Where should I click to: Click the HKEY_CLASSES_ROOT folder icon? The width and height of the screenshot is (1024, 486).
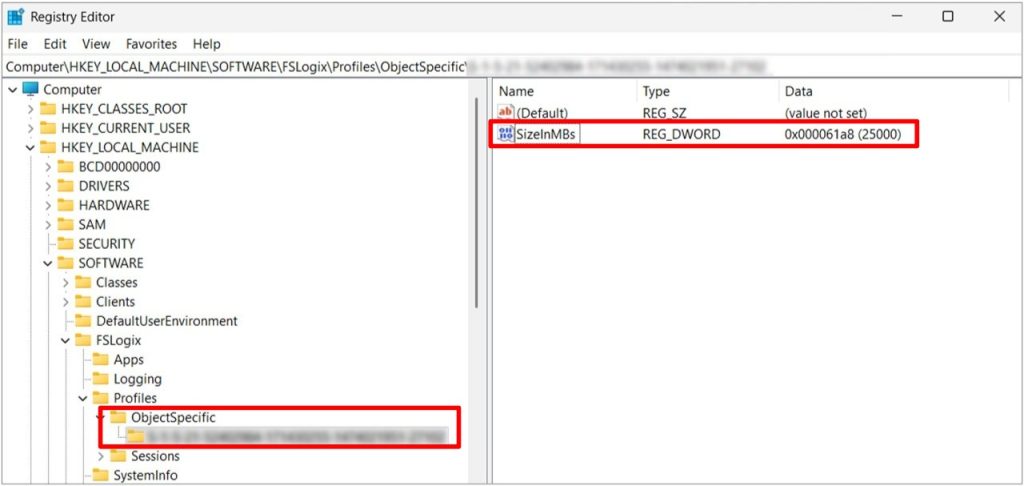pyautogui.click(x=48, y=108)
